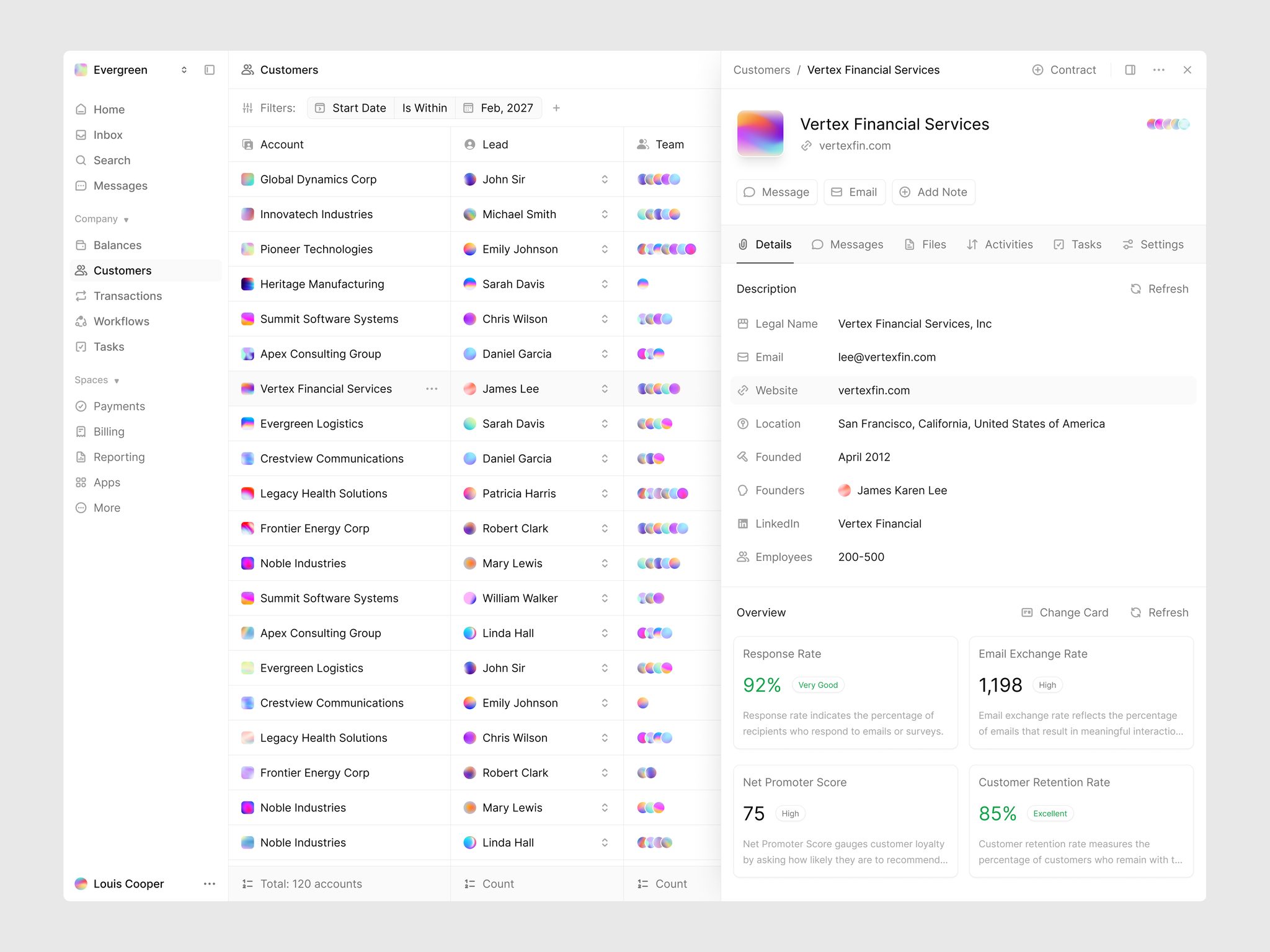Refresh the Description section

click(1160, 289)
